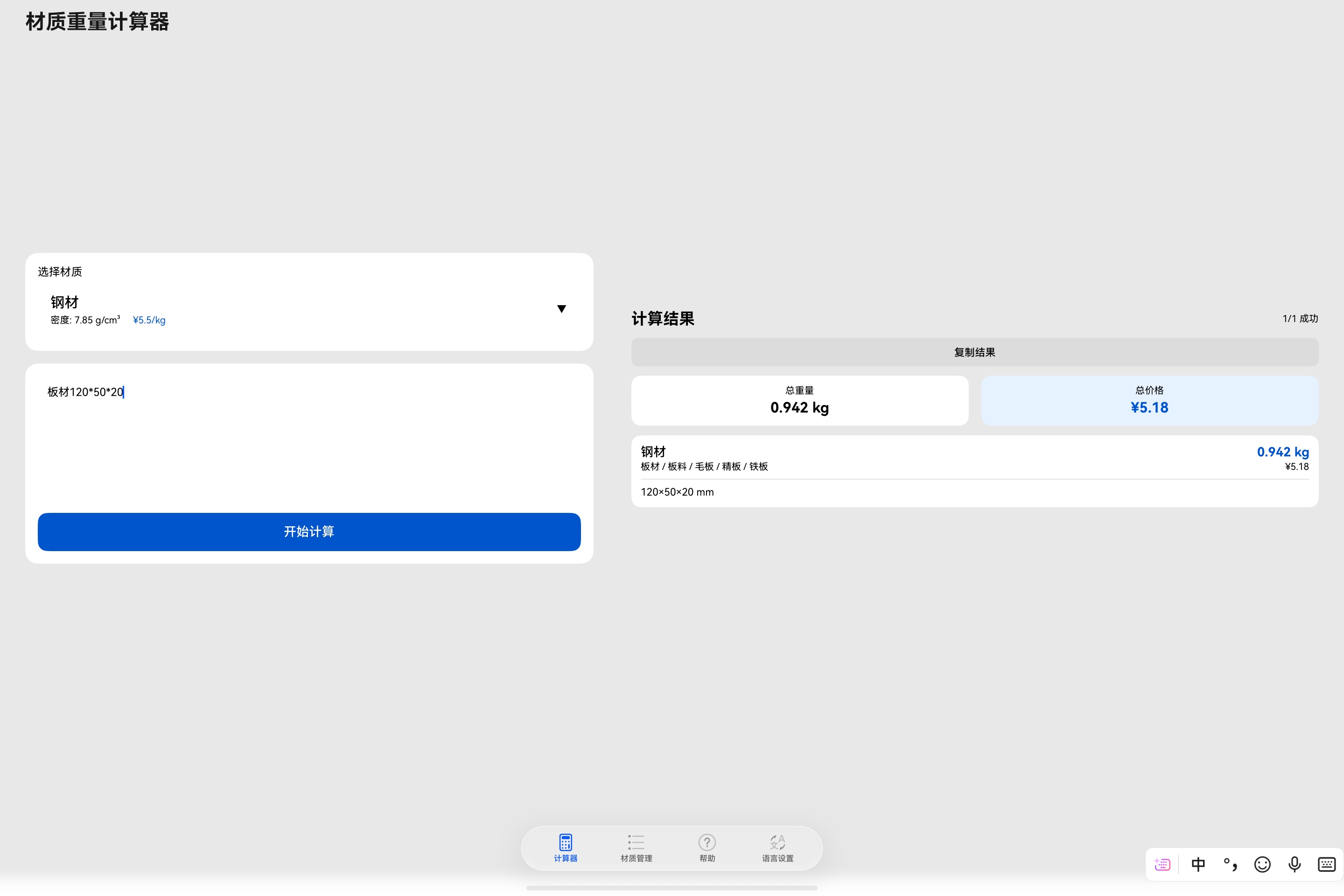Click the 钢材 selected material name
This screenshot has height=896, width=1344.
64,302
